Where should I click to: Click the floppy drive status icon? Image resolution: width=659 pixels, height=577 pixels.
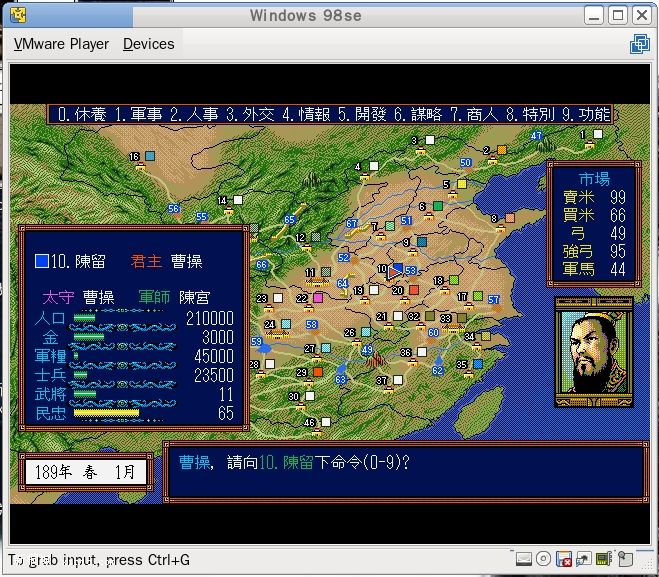tap(564, 558)
